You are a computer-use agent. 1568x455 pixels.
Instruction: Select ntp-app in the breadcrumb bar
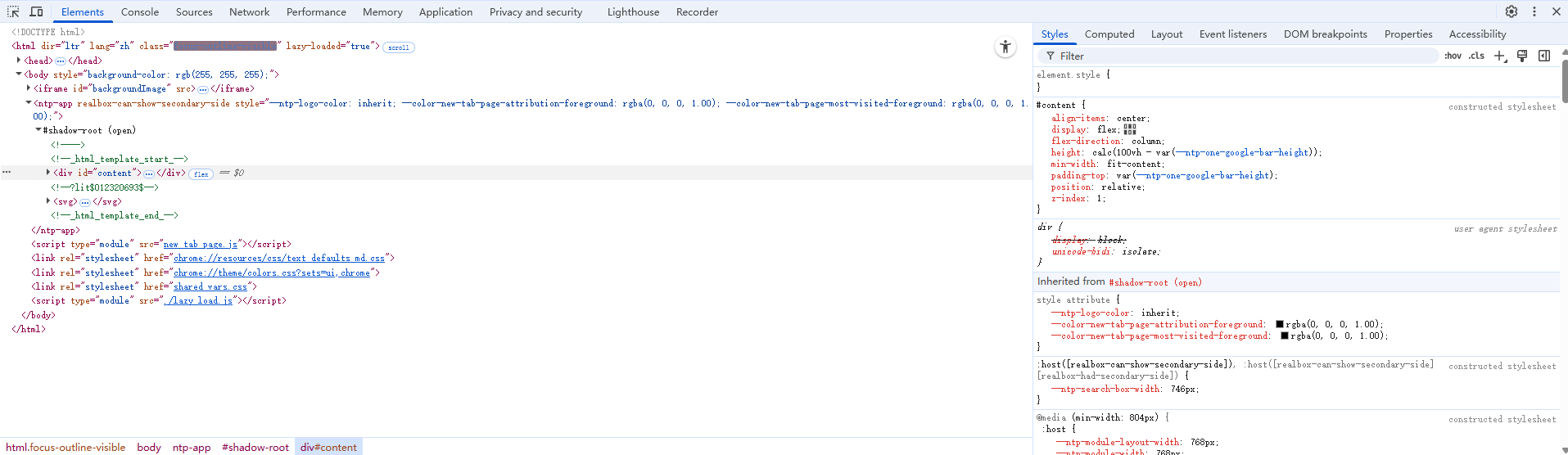192,447
